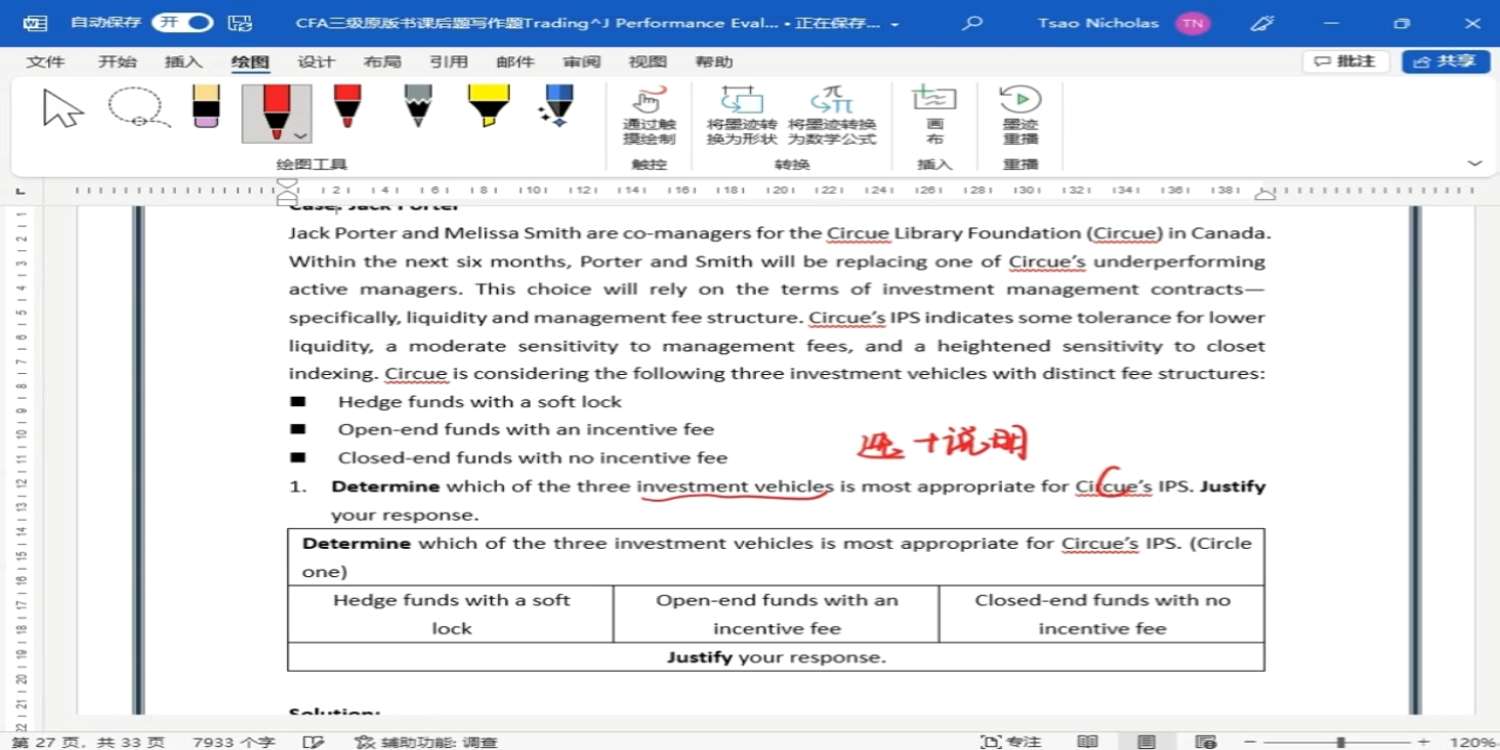1500x750 pixels.
Task: Click table cell 'Hedge funds with a soft lock'
Action: (451, 614)
